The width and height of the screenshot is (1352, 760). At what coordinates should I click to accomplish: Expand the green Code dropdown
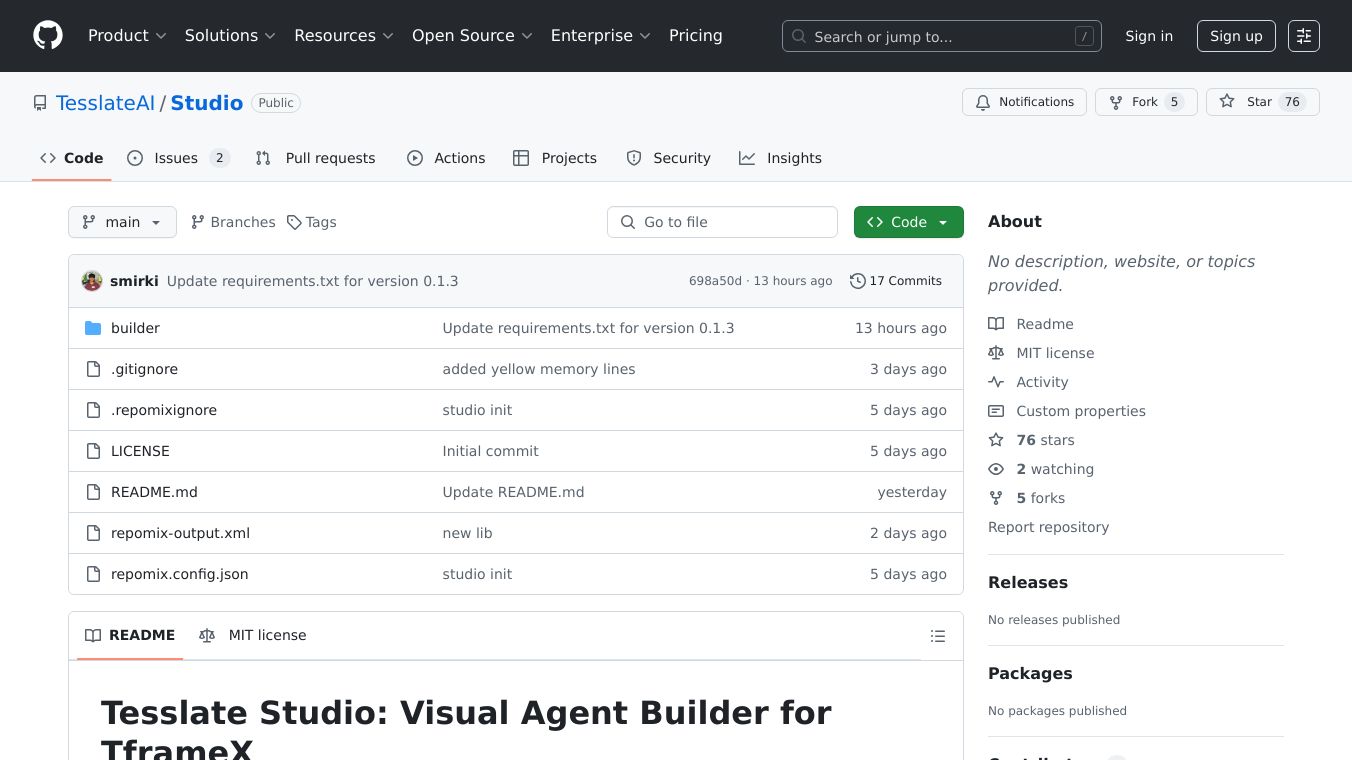click(908, 222)
